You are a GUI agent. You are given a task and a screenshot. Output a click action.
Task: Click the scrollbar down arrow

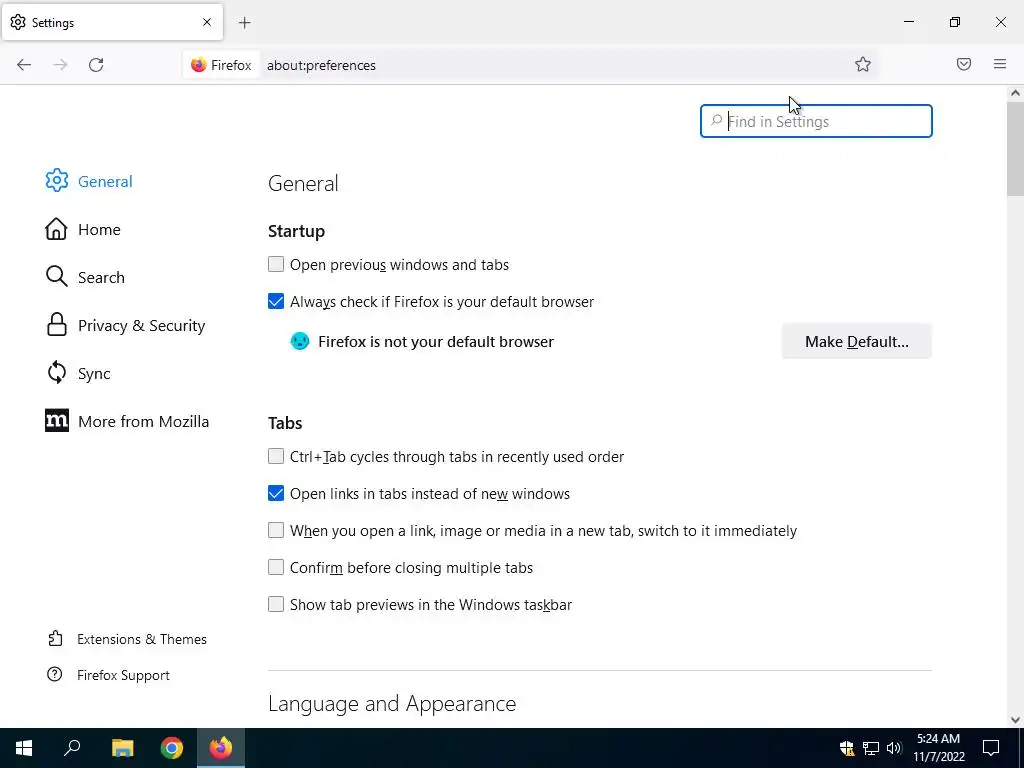pyautogui.click(x=1015, y=720)
